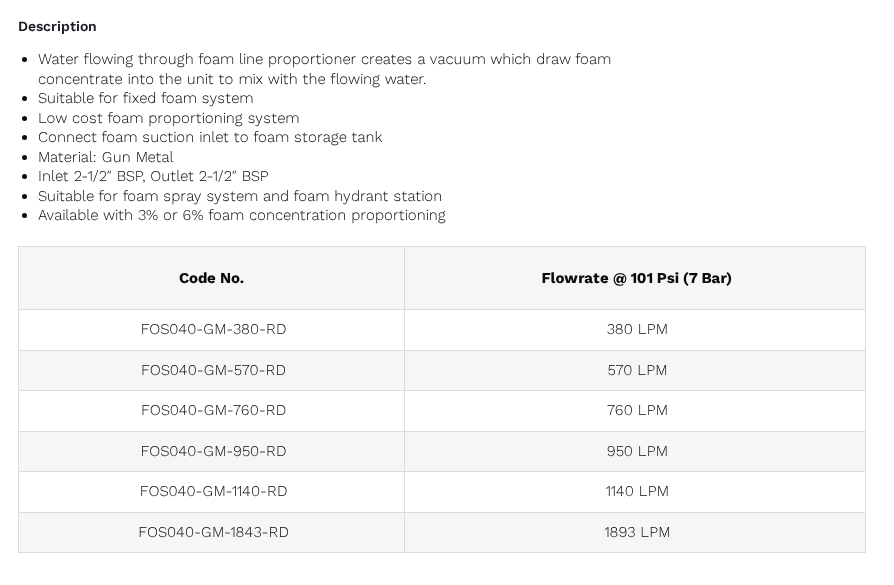The width and height of the screenshot is (894, 585).
Task: Select the Code No. column header
Action: click(x=212, y=278)
